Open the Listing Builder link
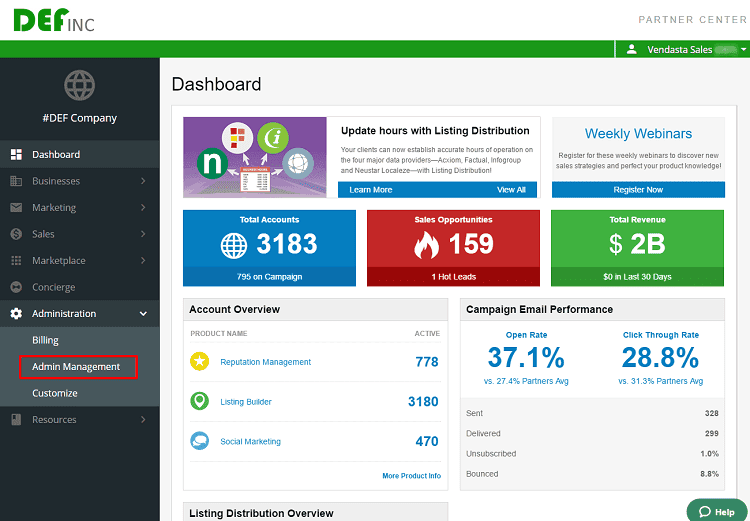 pos(246,402)
